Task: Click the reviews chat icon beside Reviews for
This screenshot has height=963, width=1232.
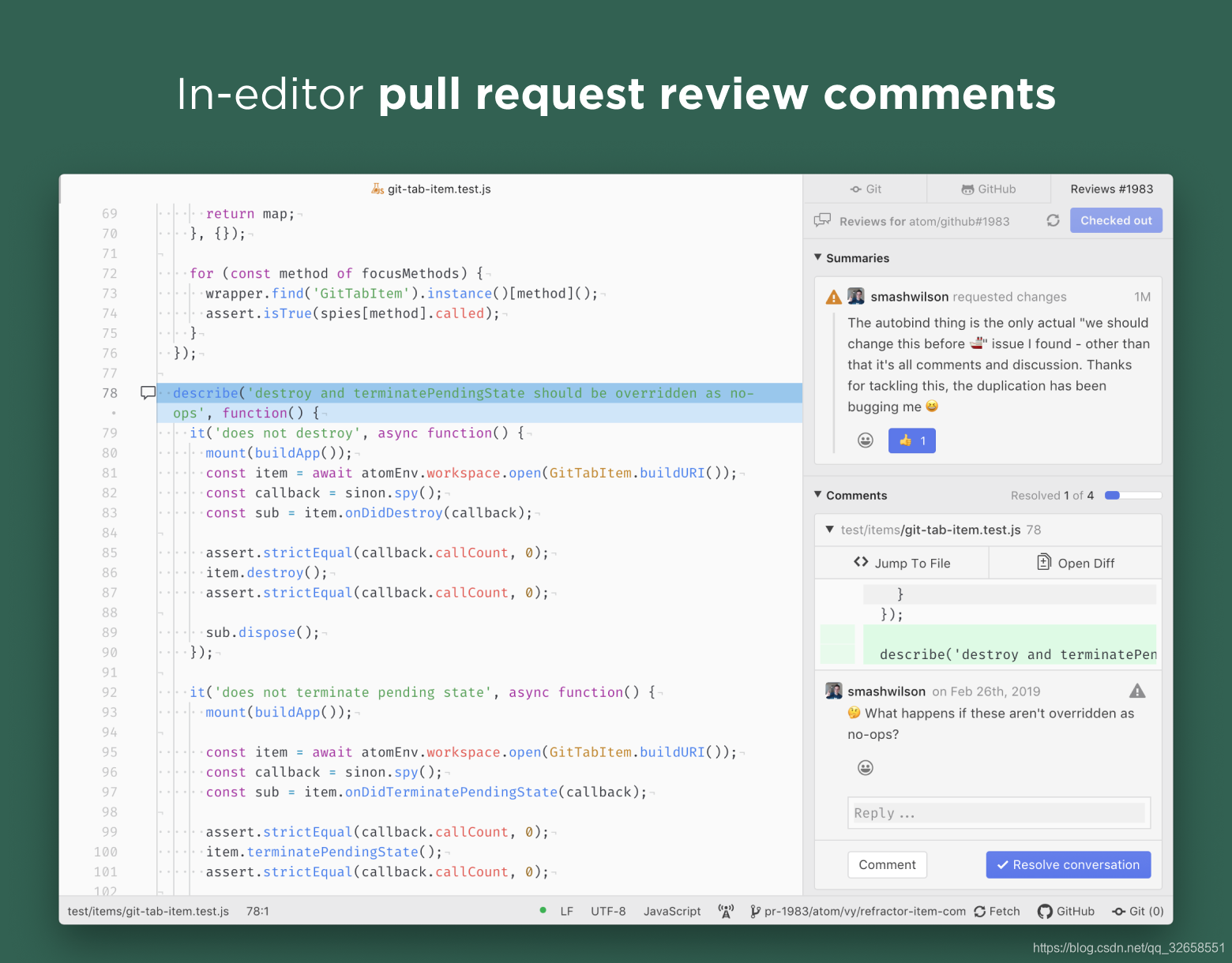Action: click(822, 219)
